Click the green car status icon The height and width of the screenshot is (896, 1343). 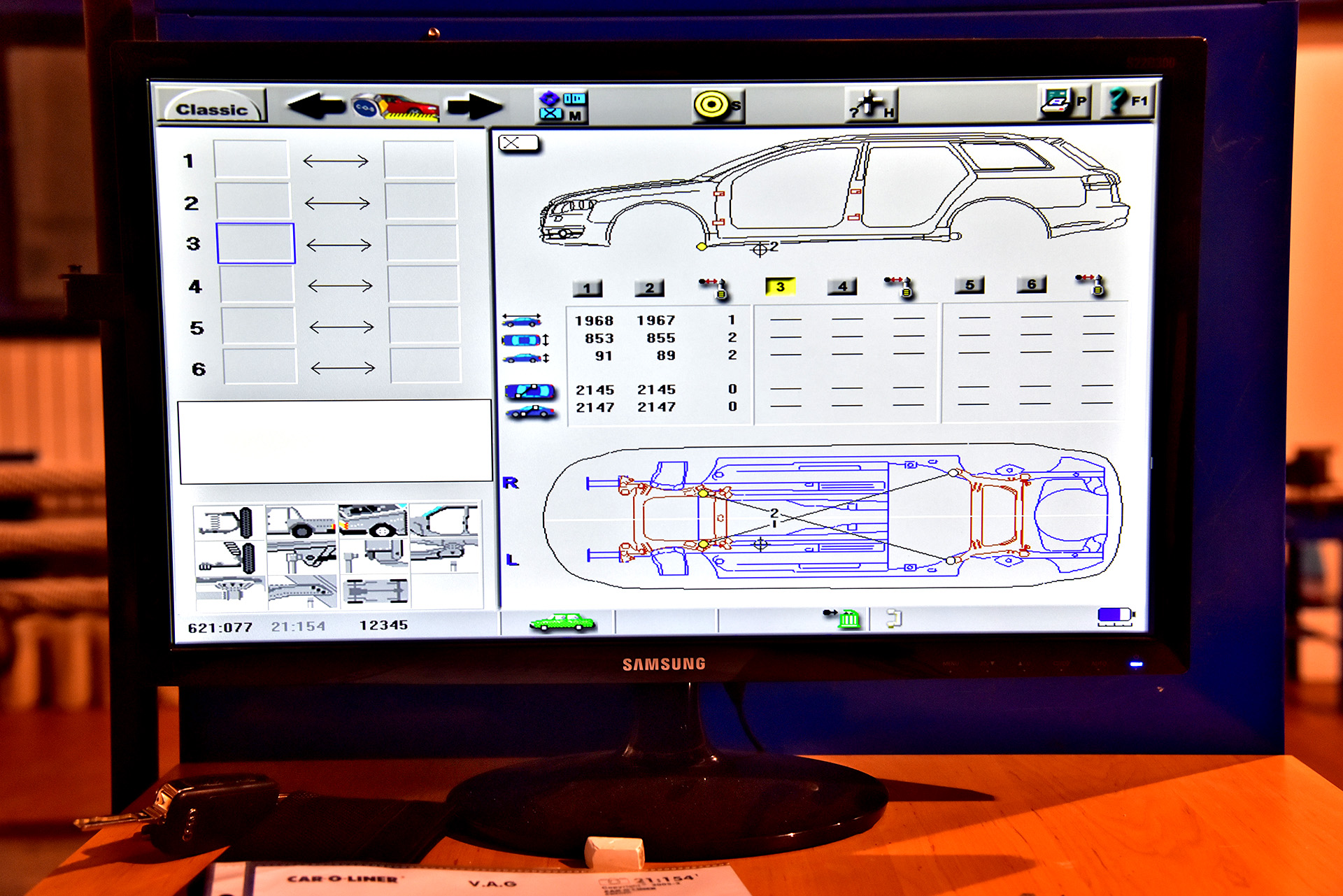pyautogui.click(x=561, y=622)
